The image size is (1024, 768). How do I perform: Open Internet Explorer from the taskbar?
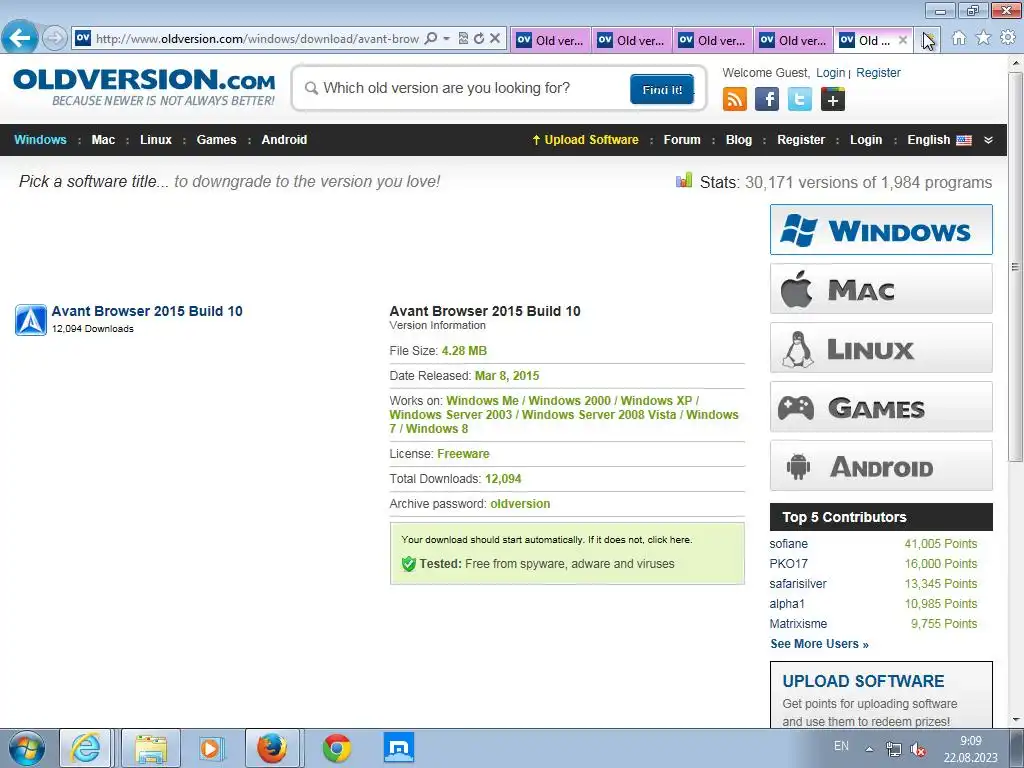(x=86, y=748)
